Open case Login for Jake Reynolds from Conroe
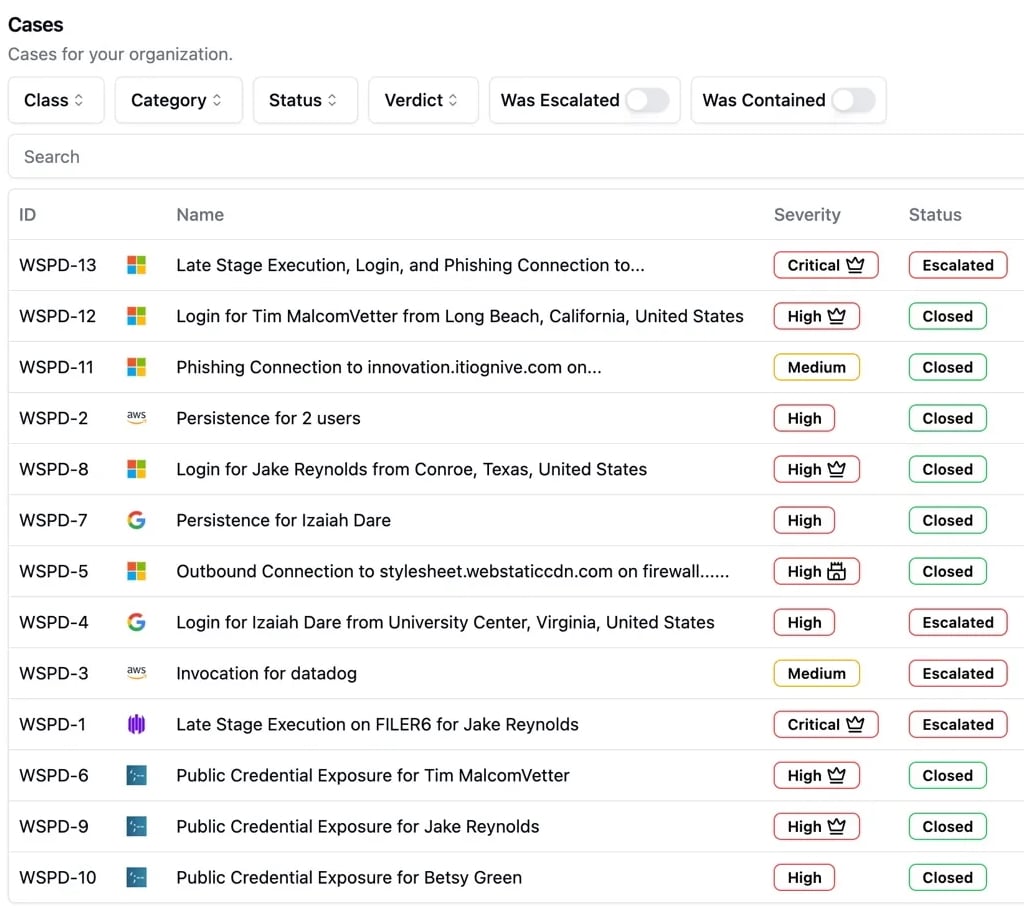This screenshot has height=906, width=1024. pyautogui.click(x=411, y=469)
